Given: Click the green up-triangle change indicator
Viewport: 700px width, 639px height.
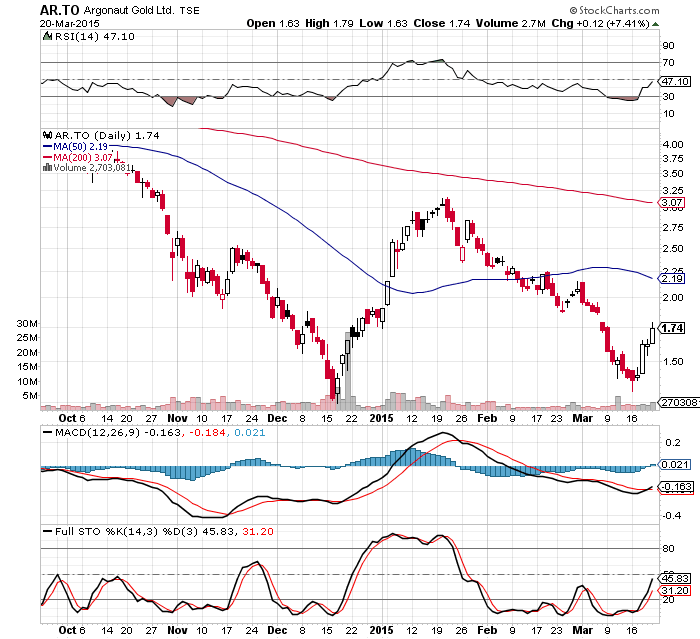Looking at the screenshot, I should click(x=655, y=24).
